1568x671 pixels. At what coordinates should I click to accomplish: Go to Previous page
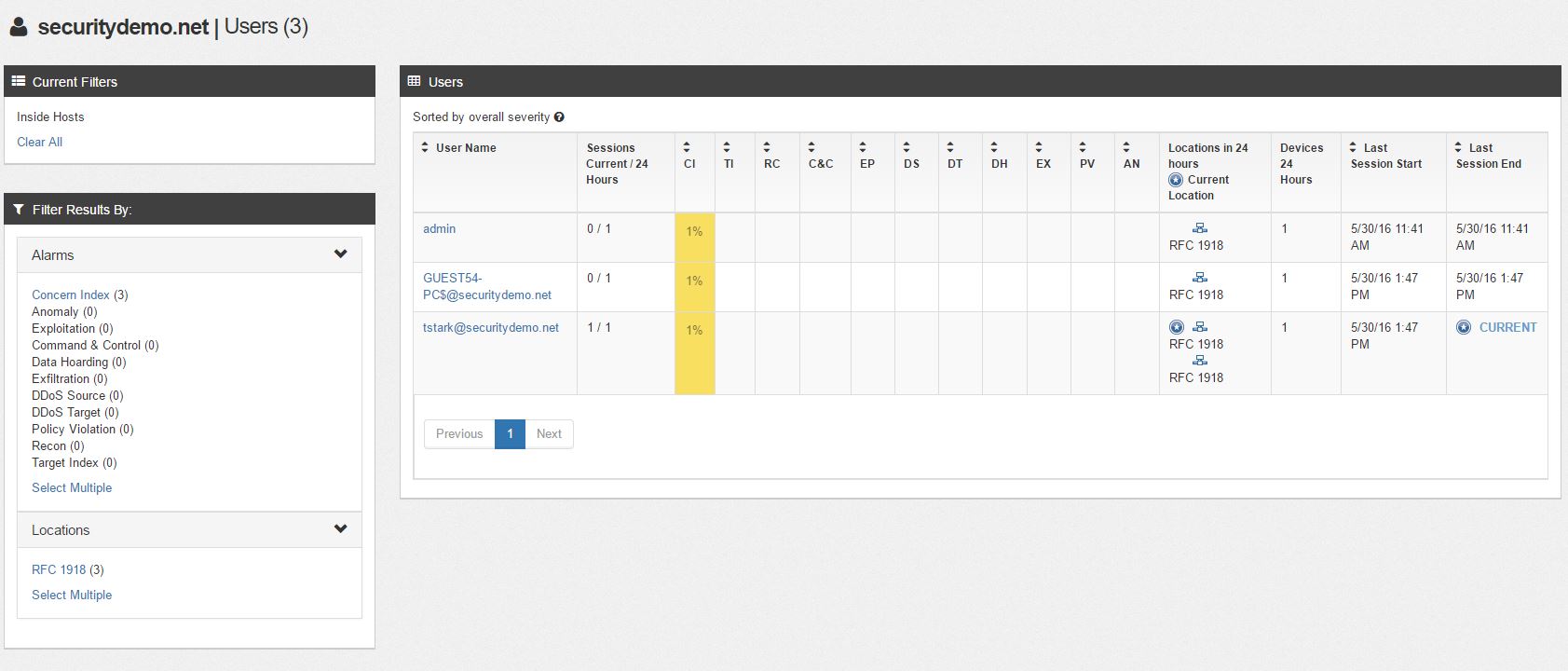pos(459,434)
